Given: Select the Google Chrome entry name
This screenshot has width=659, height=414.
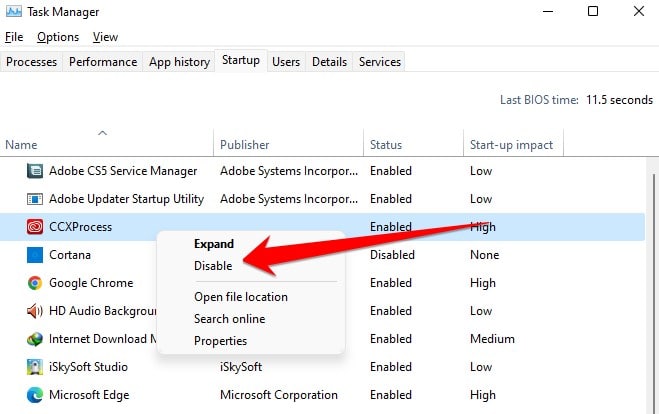Looking at the screenshot, I should pyautogui.click(x=91, y=283).
